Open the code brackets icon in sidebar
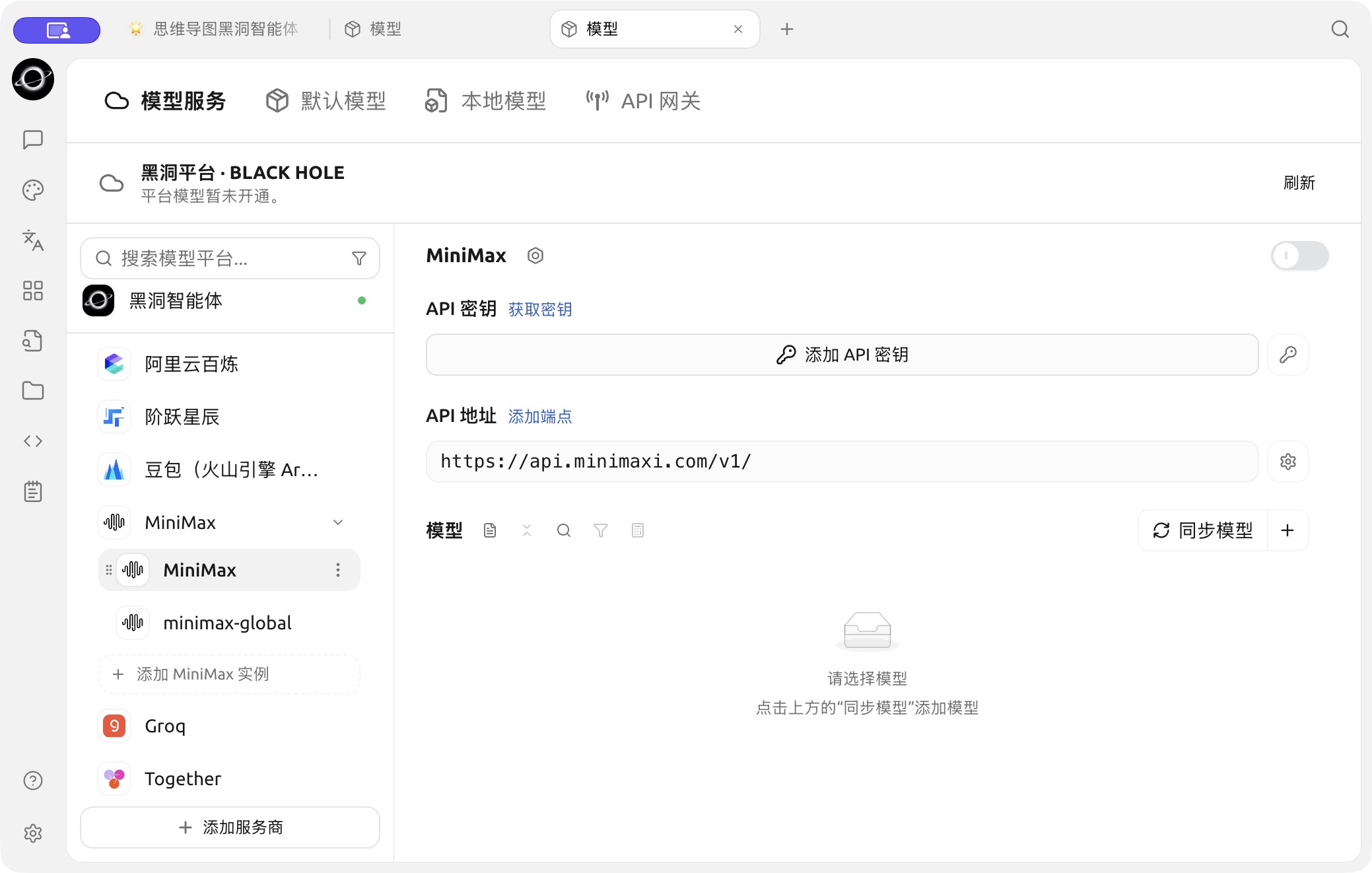 (33, 441)
